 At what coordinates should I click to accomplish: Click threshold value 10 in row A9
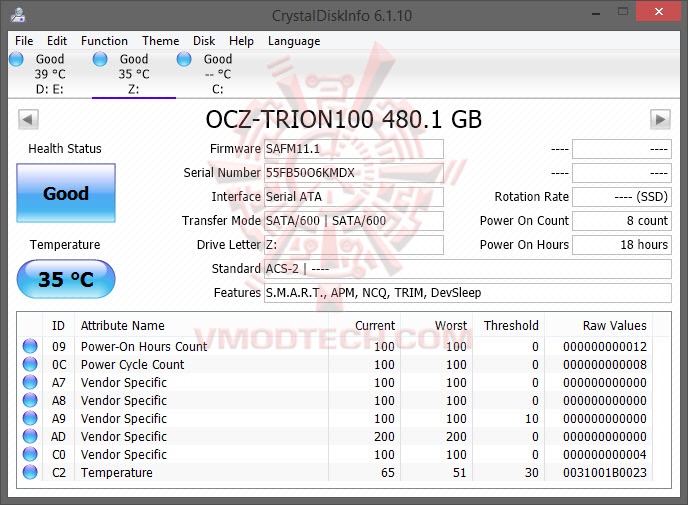[532, 419]
